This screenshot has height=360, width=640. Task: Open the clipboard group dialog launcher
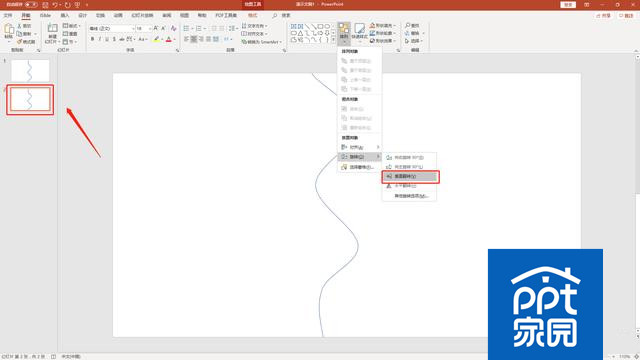39,50
